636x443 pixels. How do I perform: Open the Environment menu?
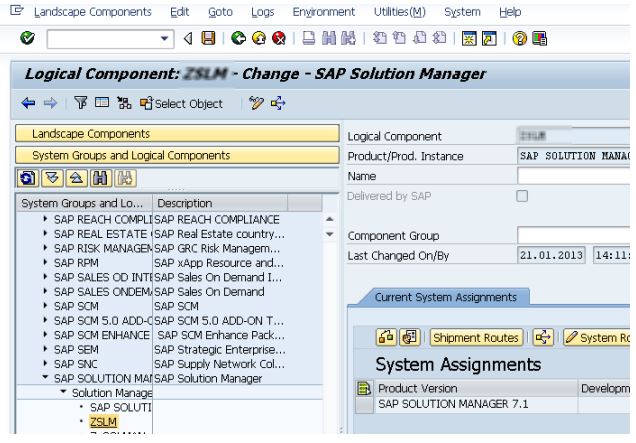coord(324,12)
